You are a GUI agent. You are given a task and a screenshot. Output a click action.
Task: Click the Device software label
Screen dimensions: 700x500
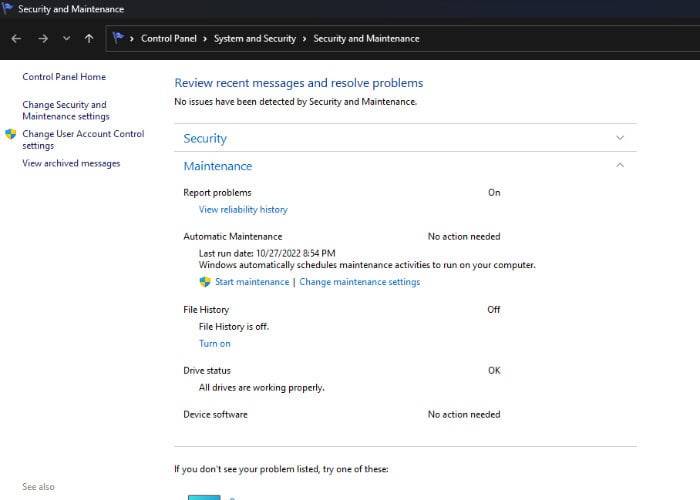tap(216, 414)
